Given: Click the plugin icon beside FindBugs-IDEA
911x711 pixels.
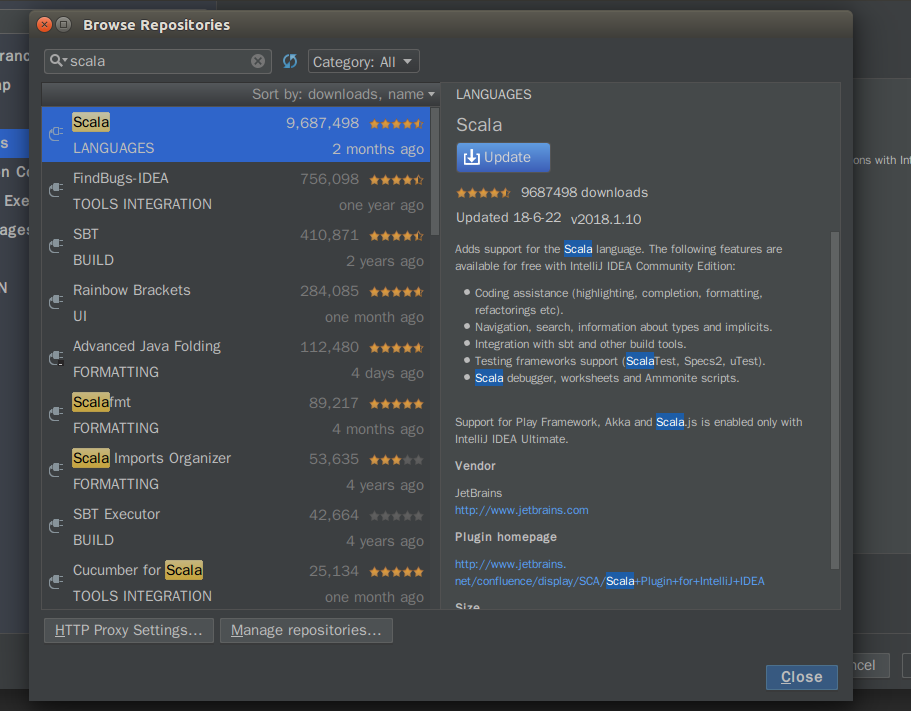Looking at the screenshot, I should point(56,189).
